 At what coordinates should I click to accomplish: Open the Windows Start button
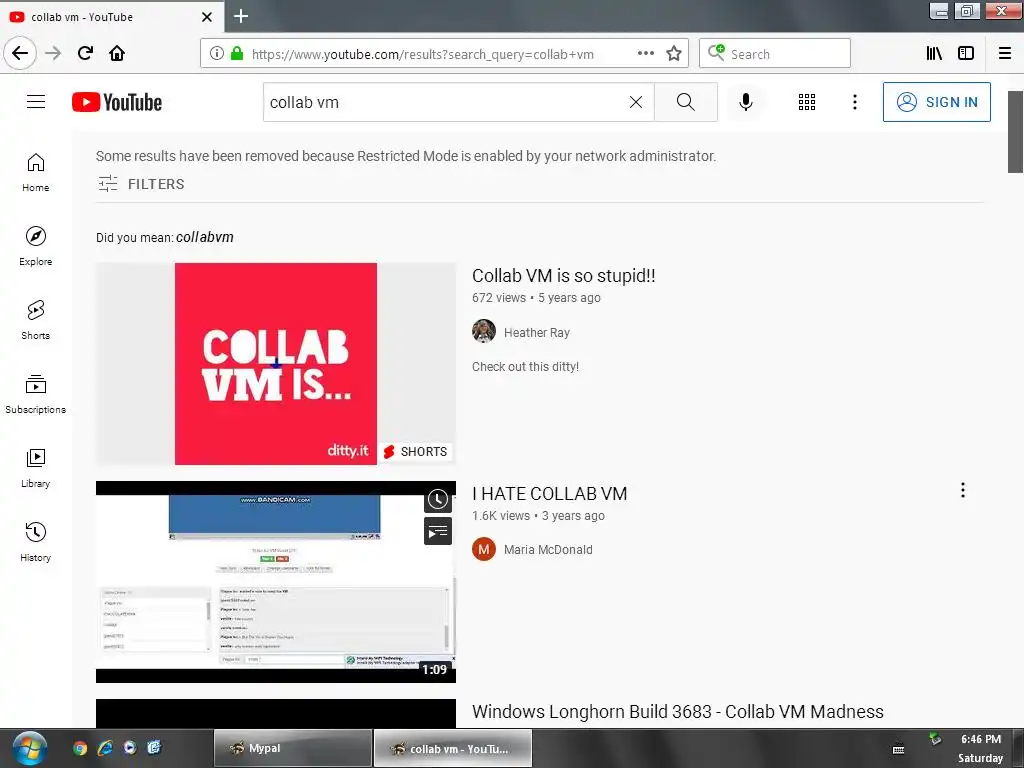[x=29, y=748]
